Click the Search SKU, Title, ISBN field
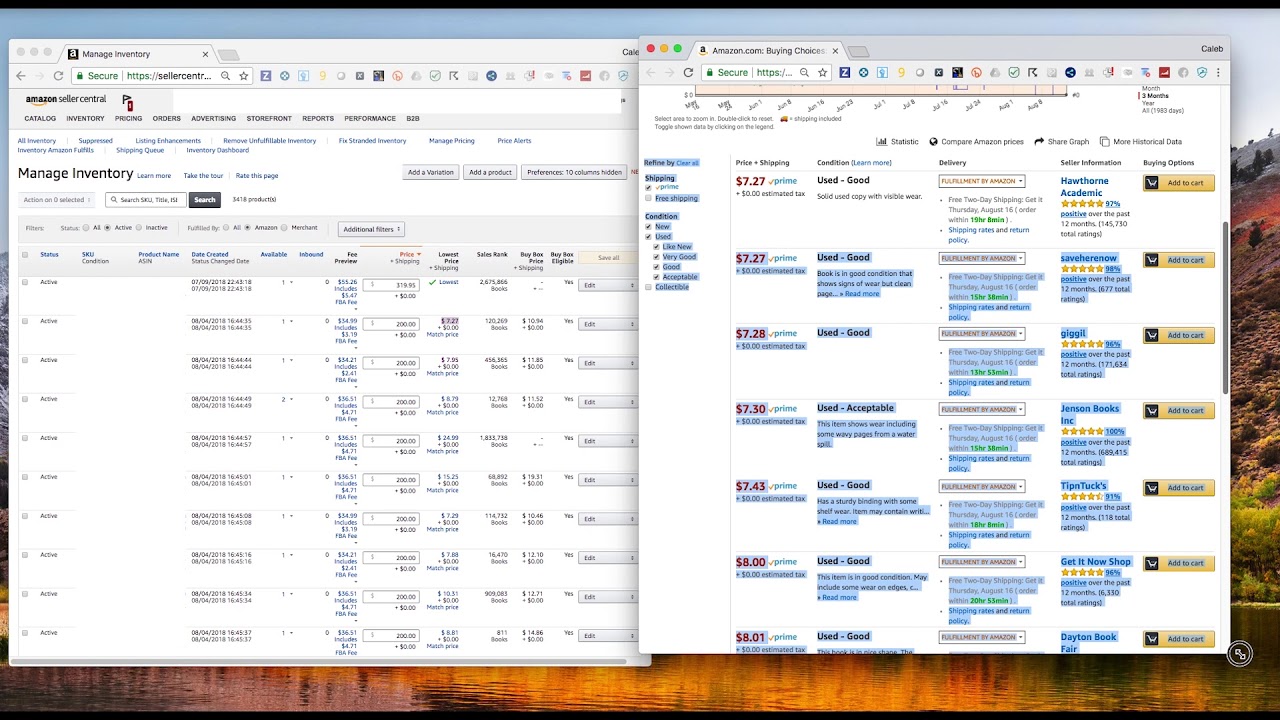The image size is (1280, 720). 146,200
